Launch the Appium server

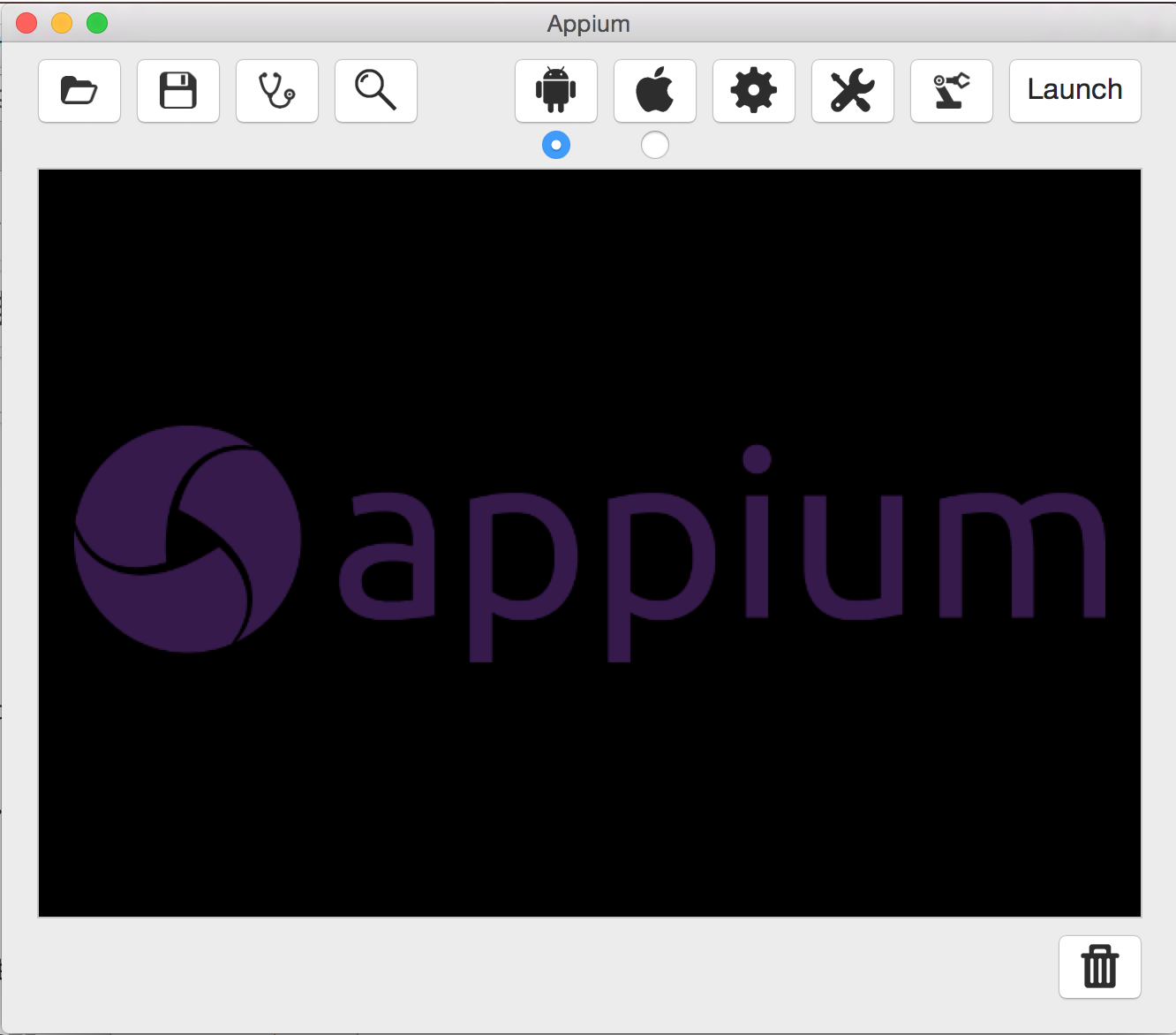point(1074,90)
